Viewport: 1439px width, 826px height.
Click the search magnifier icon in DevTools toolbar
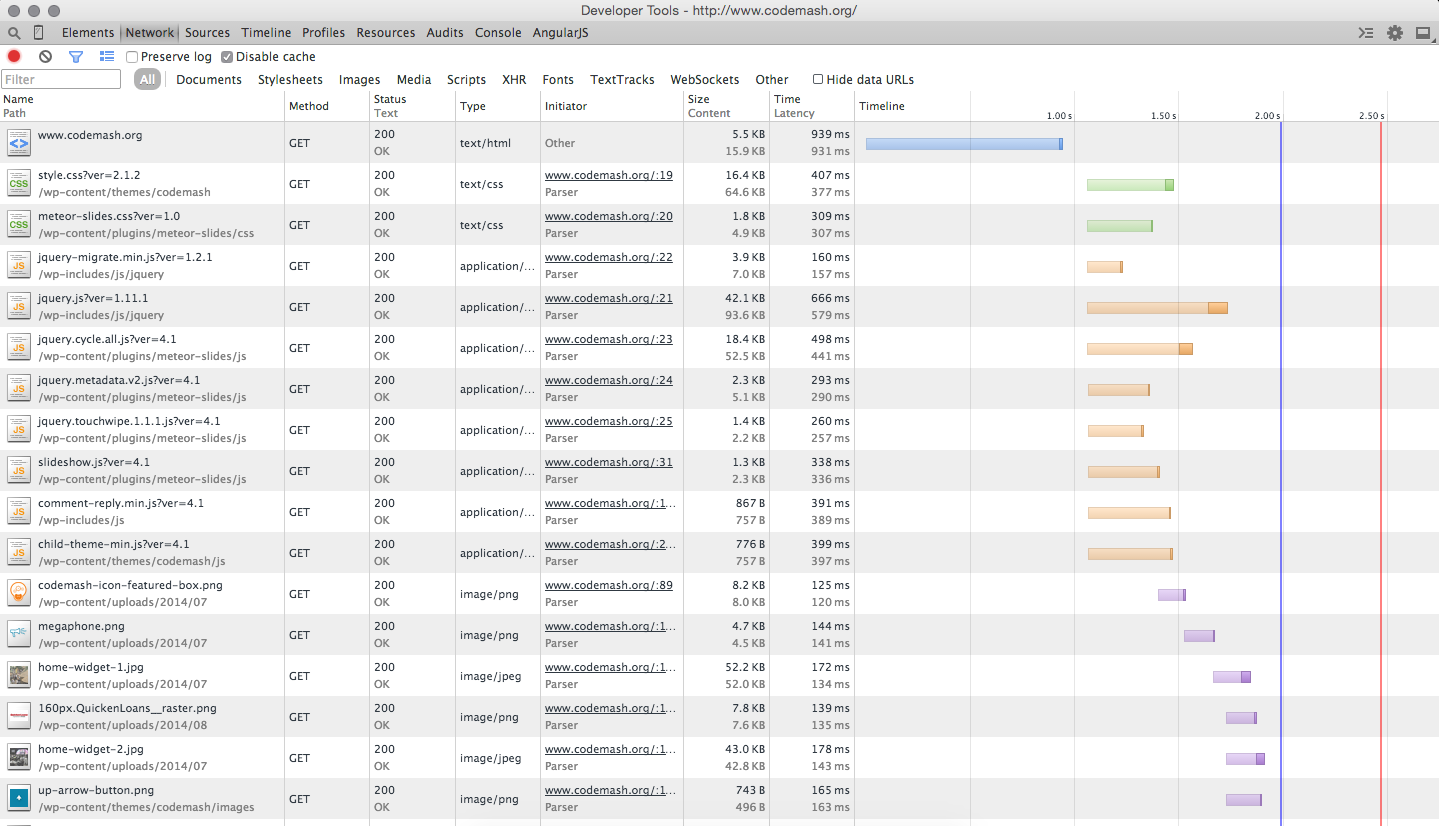(14, 33)
